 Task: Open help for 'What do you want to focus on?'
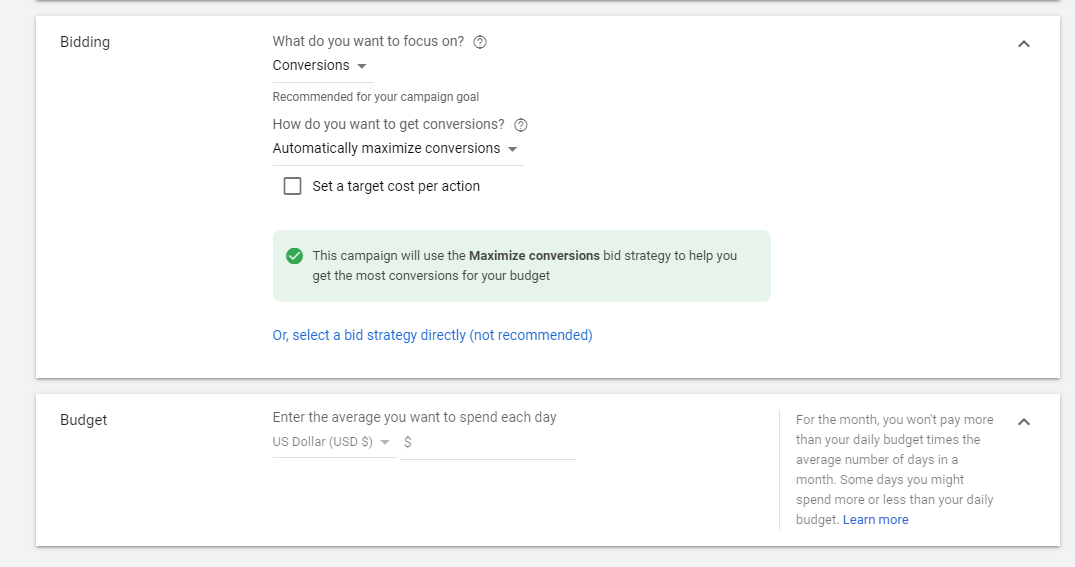pyautogui.click(x=480, y=42)
